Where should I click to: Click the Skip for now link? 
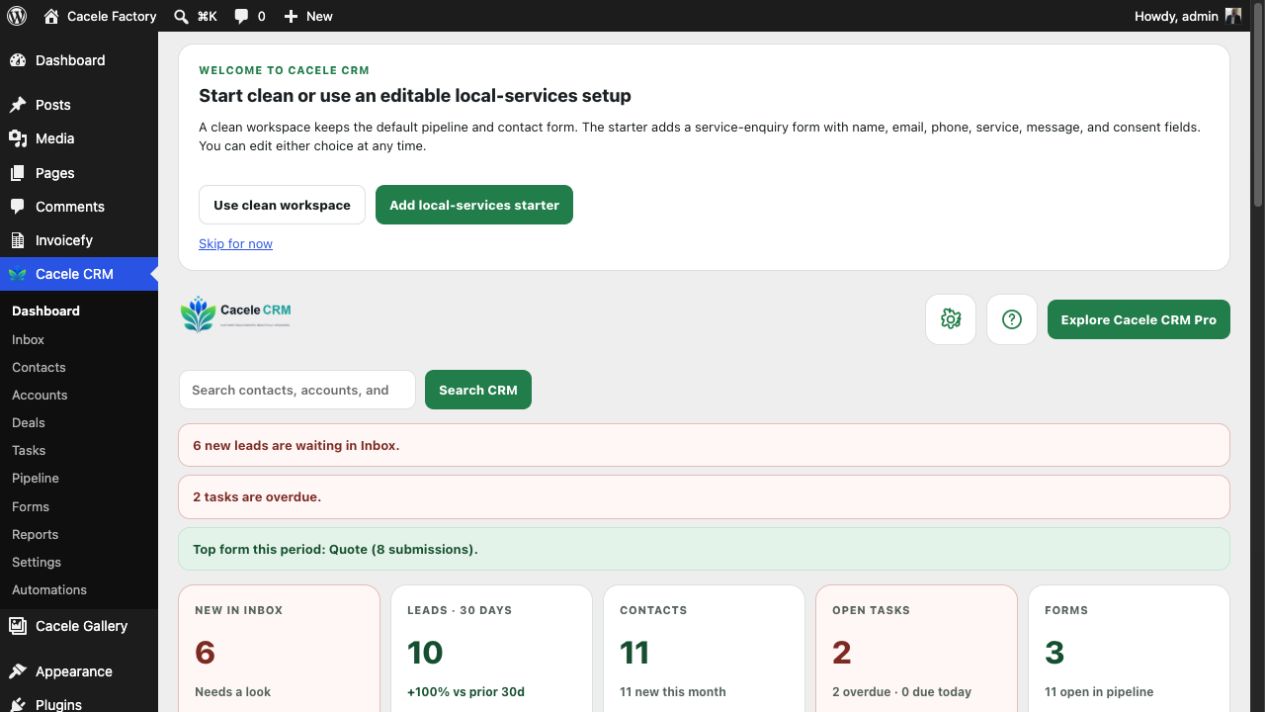point(236,244)
